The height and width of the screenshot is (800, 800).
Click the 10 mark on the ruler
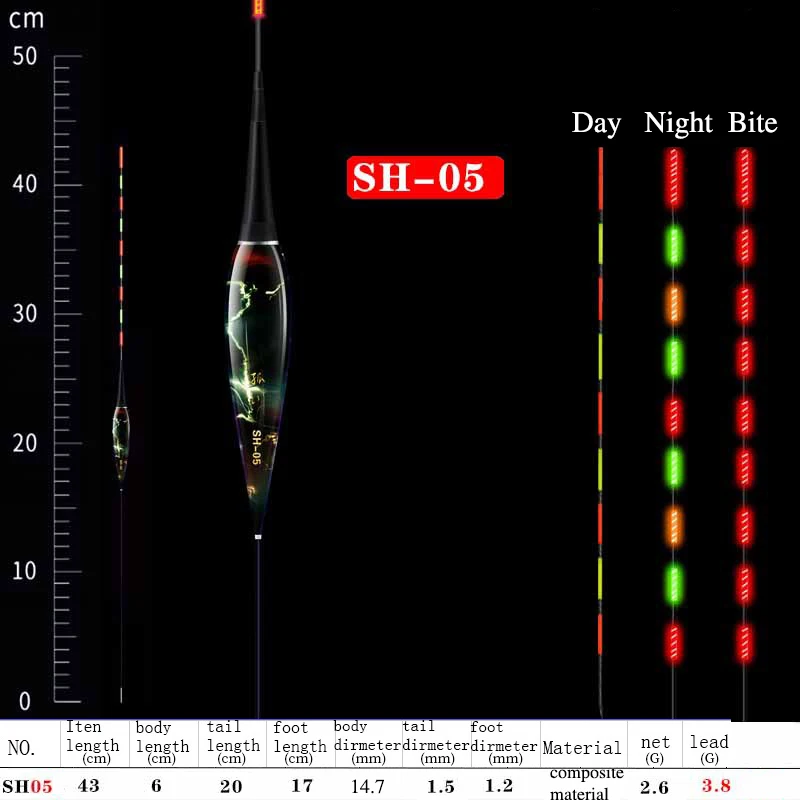24,571
